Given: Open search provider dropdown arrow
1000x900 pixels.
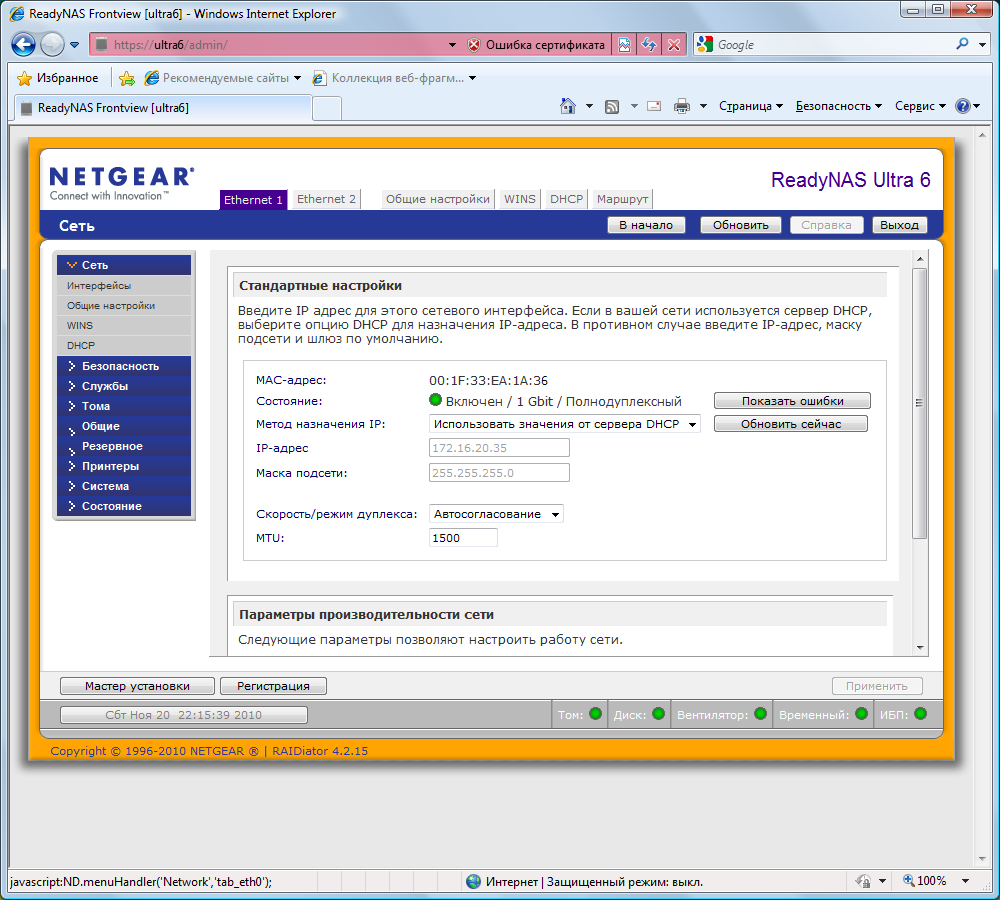Looking at the screenshot, I should (983, 45).
